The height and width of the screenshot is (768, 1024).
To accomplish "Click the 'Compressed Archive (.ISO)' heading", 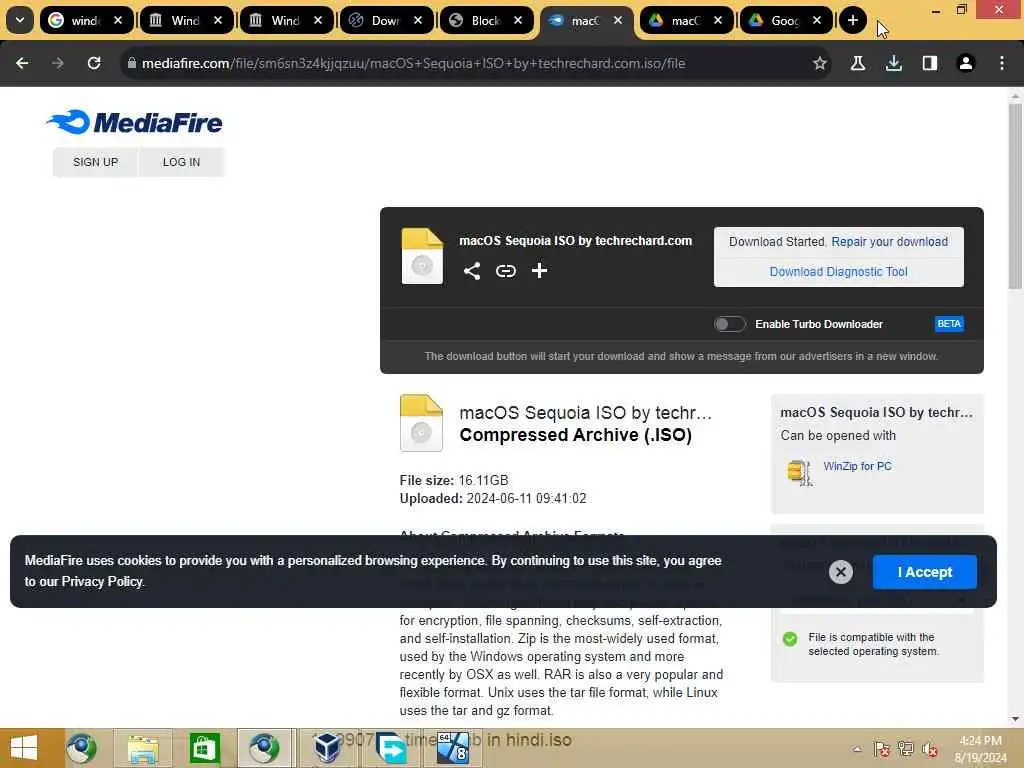I will (575, 435).
